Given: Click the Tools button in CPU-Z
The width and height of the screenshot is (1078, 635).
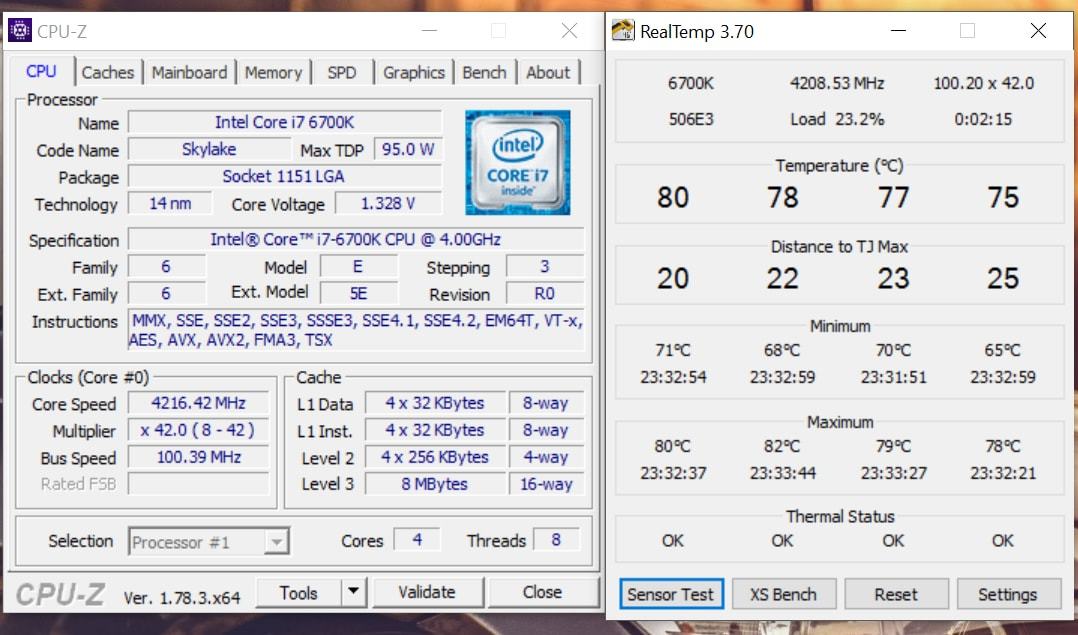Looking at the screenshot, I should tap(298, 592).
